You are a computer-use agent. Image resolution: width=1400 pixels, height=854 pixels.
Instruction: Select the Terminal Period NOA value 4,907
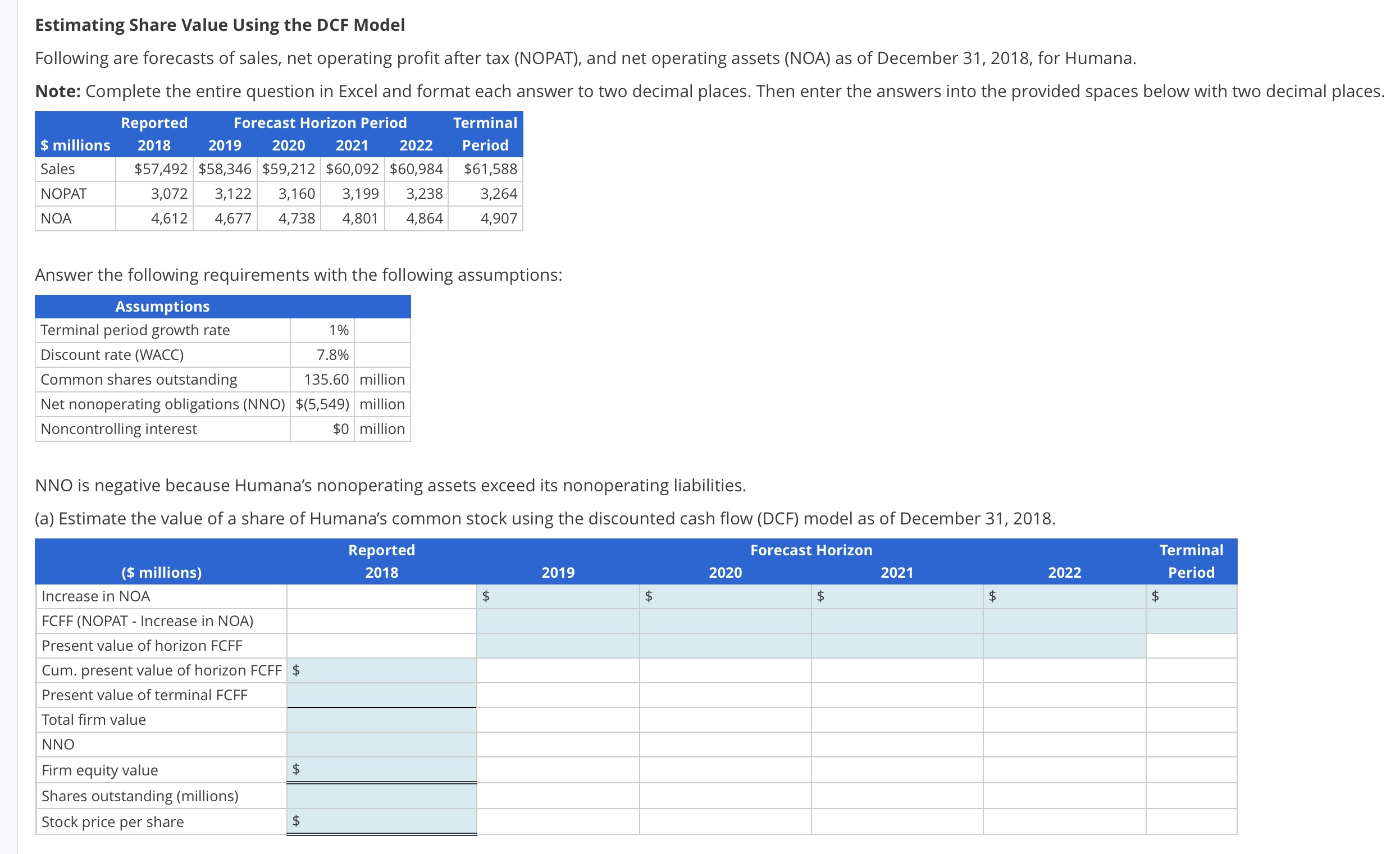tap(499, 218)
